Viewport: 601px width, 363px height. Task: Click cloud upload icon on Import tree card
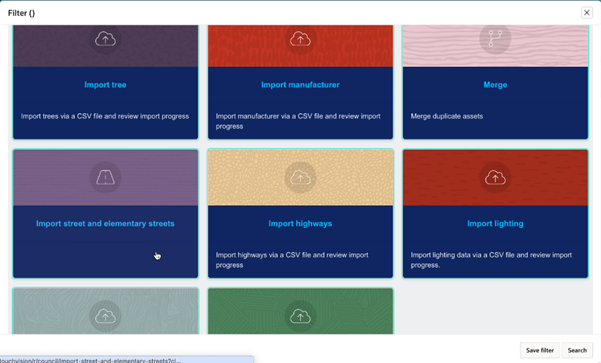tap(105, 39)
